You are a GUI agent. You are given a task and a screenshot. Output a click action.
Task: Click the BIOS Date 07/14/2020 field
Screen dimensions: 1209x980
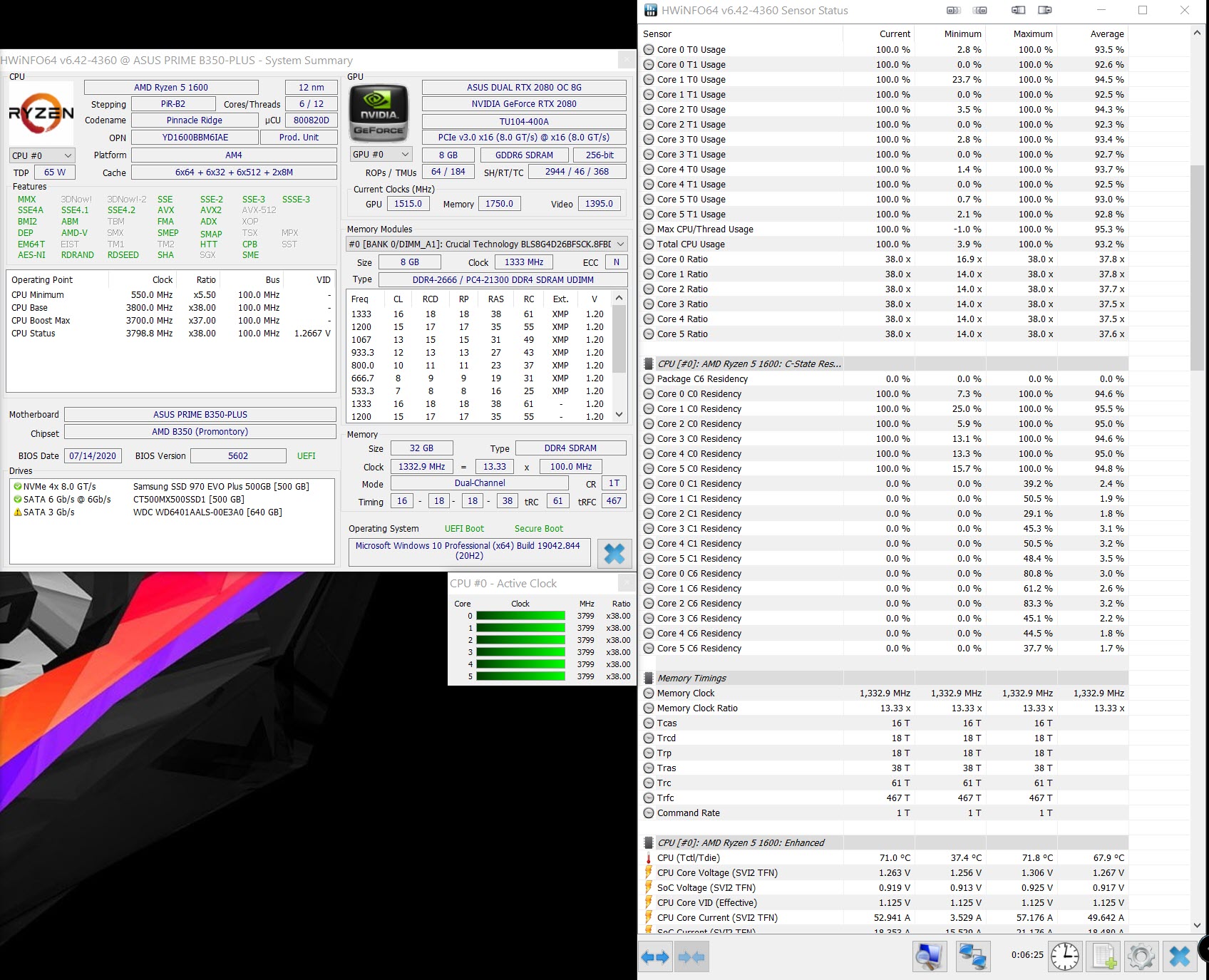(93, 456)
